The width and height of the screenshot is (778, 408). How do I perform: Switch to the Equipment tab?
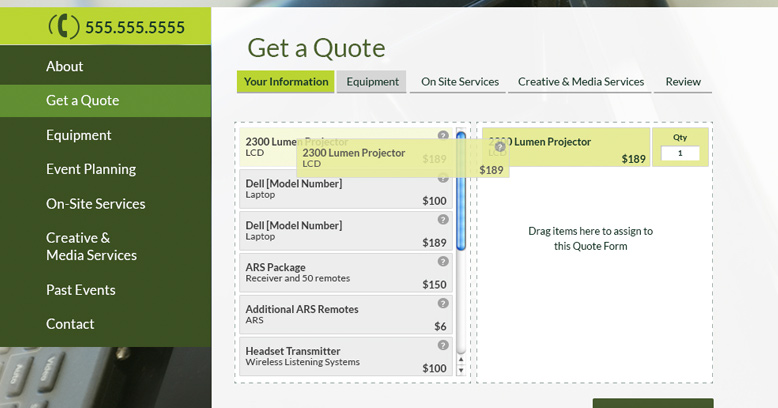[372, 82]
